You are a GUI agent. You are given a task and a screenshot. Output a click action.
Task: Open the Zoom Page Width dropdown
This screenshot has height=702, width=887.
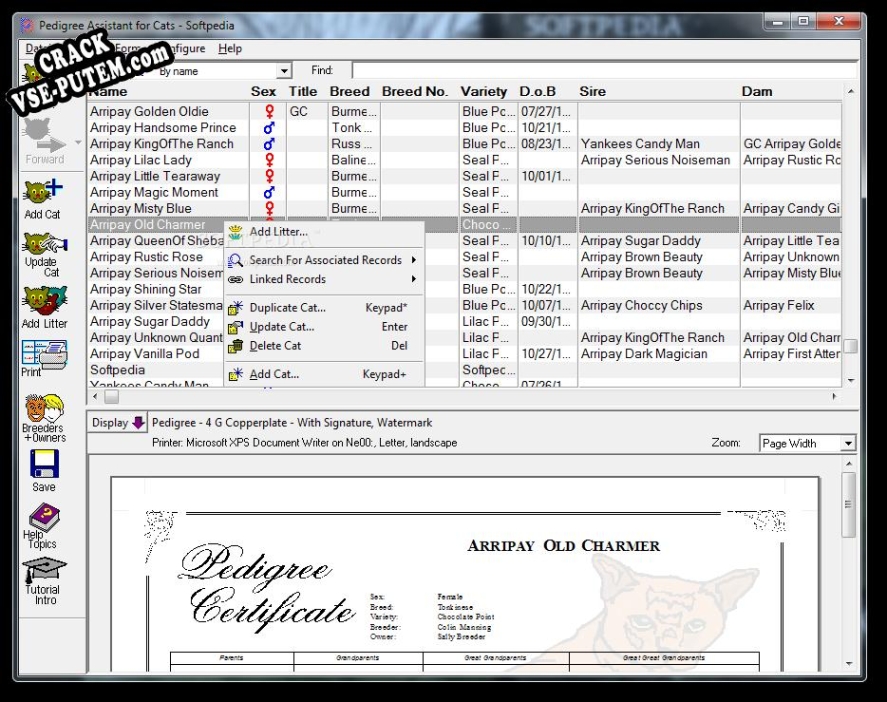pyautogui.click(x=848, y=443)
